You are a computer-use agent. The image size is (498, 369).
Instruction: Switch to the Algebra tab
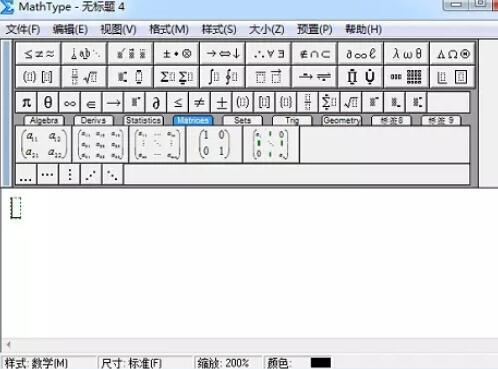click(44, 120)
